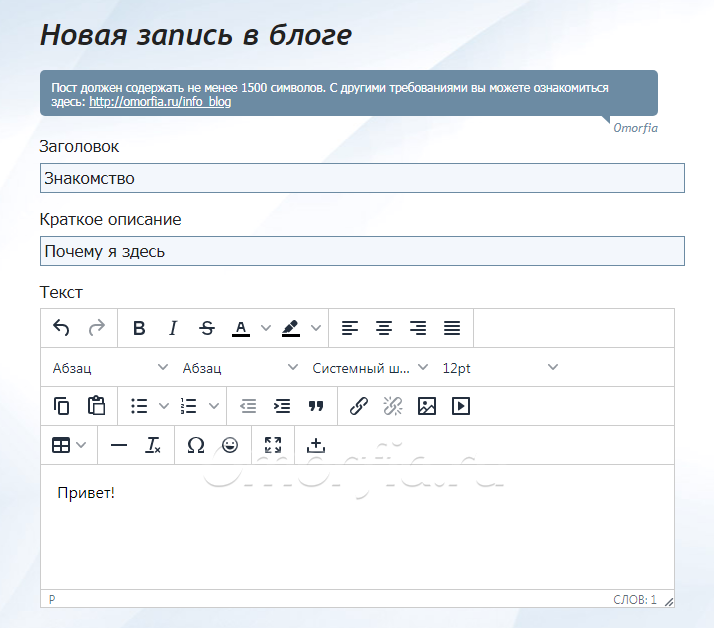Image resolution: width=714 pixels, height=628 pixels.
Task: Open the first Абзац format dropdown
Action: 111,368
